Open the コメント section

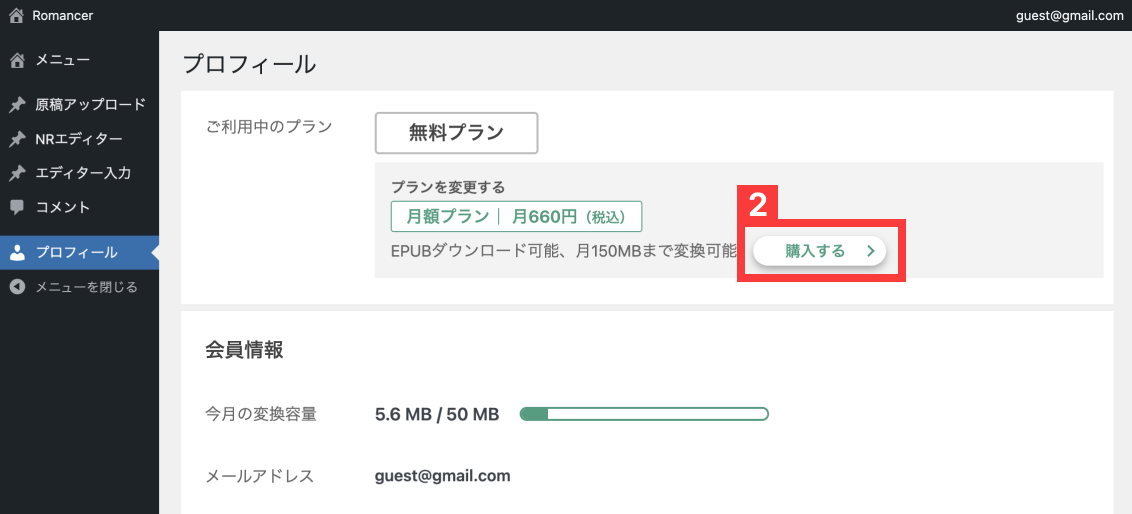coord(63,208)
